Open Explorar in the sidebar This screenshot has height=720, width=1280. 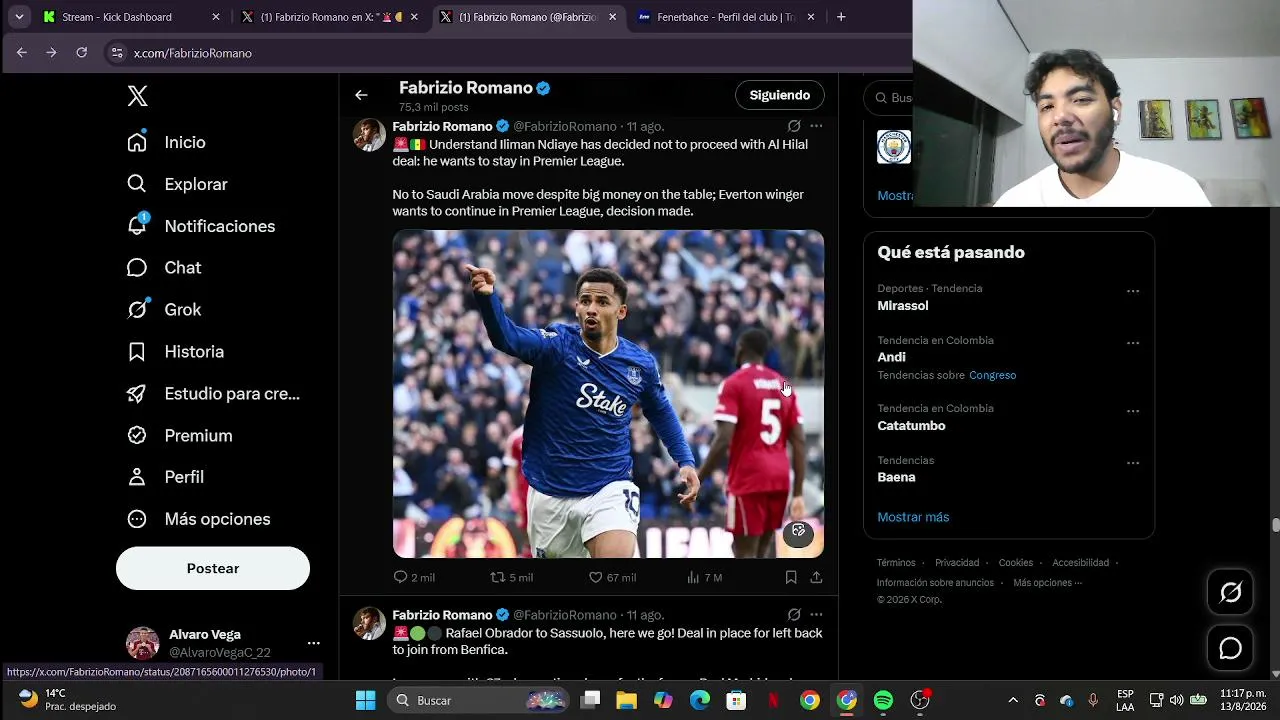click(x=178, y=184)
